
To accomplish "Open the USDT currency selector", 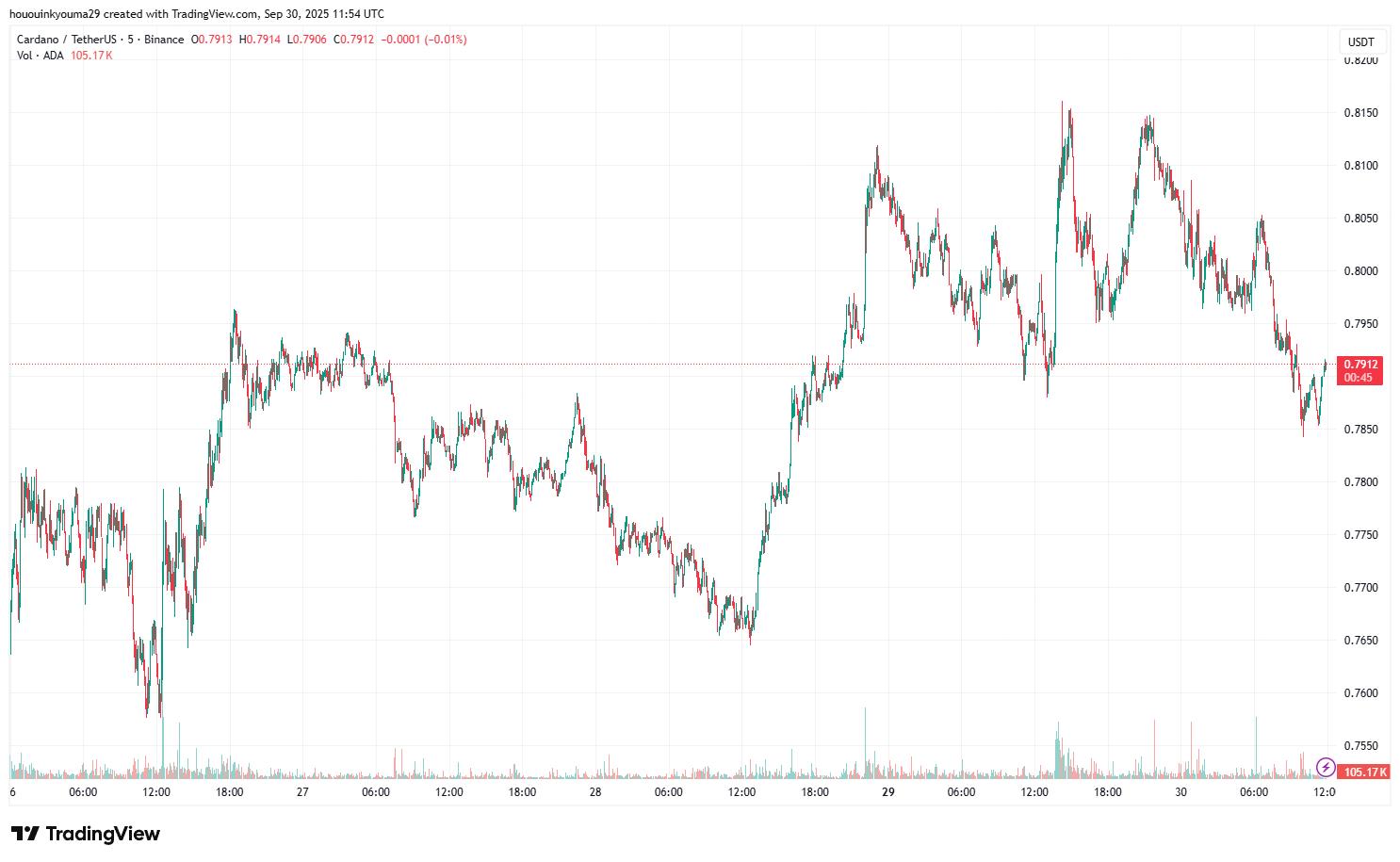I will click(x=1360, y=42).
